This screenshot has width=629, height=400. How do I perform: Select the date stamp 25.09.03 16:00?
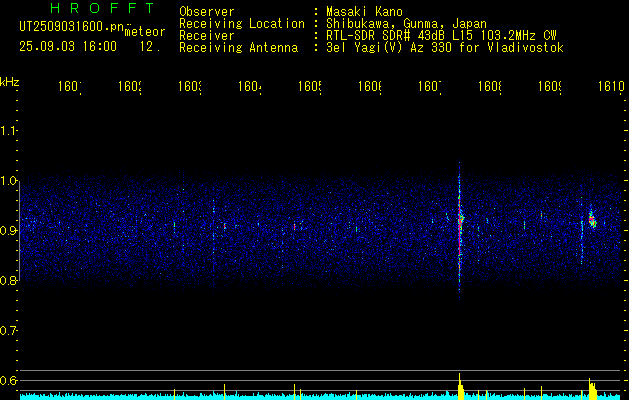pyautogui.click(x=68, y=47)
